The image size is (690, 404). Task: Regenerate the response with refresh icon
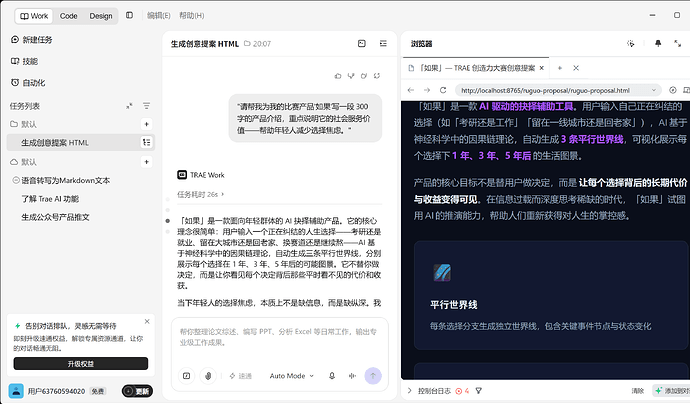coord(377,76)
